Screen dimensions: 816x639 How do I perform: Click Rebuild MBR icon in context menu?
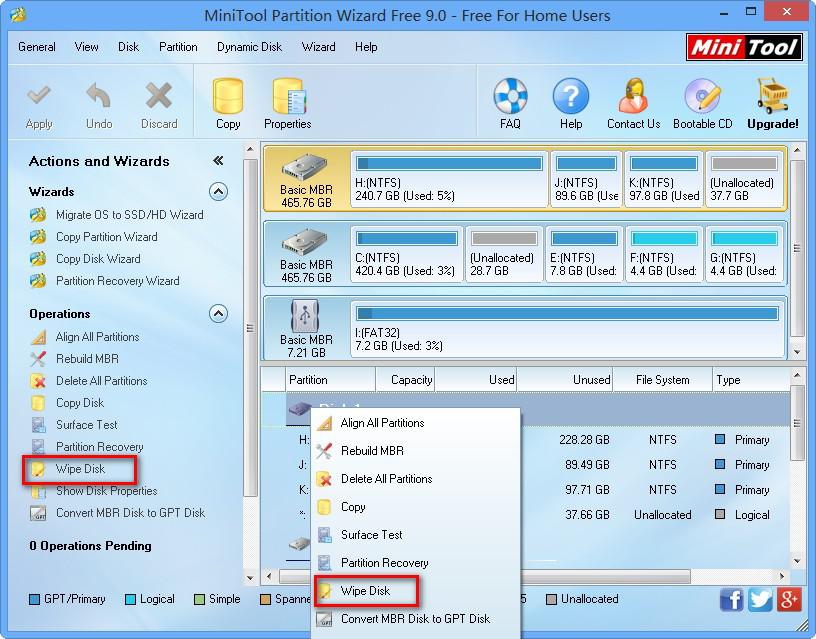(x=324, y=451)
